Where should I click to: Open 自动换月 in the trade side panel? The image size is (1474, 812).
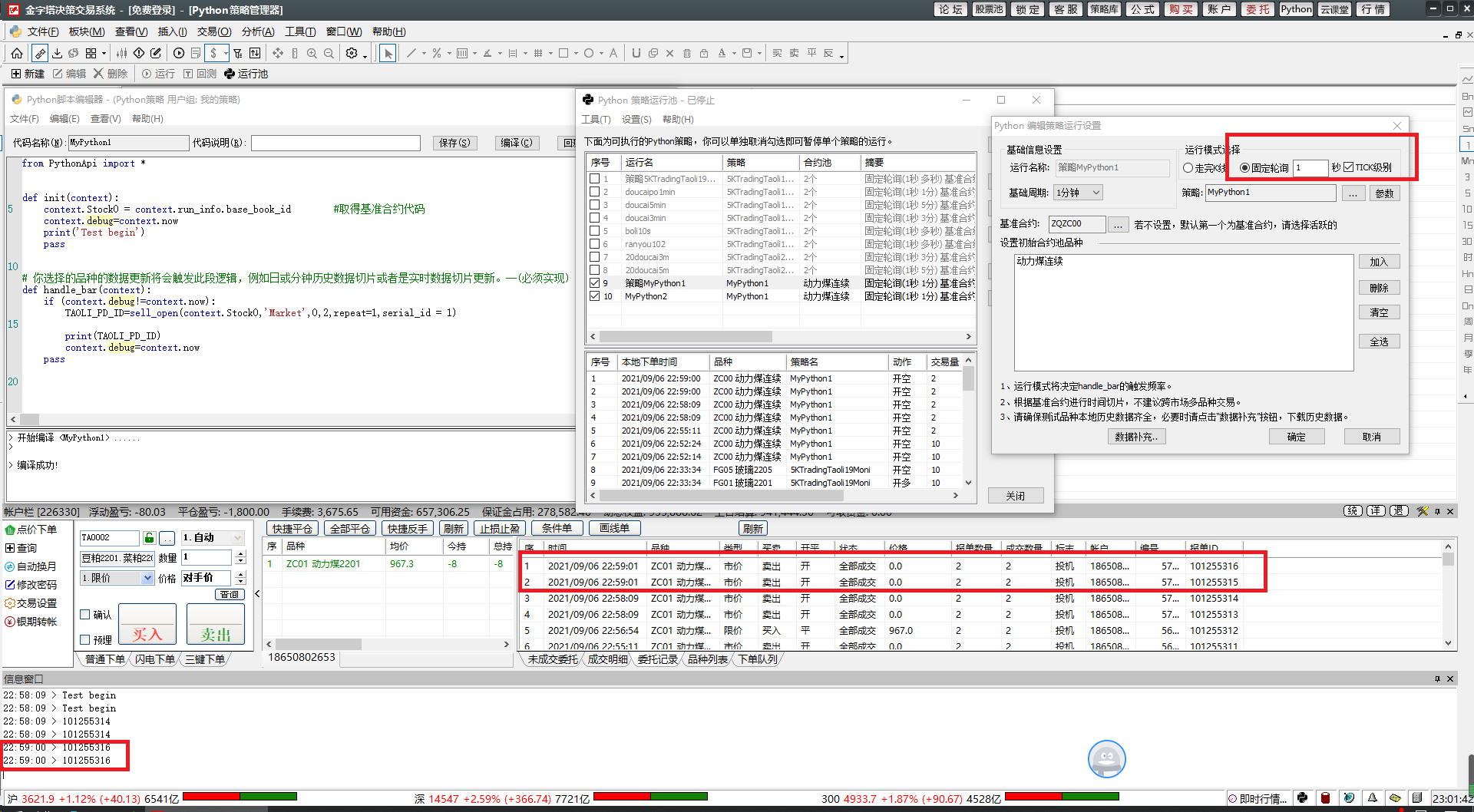click(x=31, y=566)
